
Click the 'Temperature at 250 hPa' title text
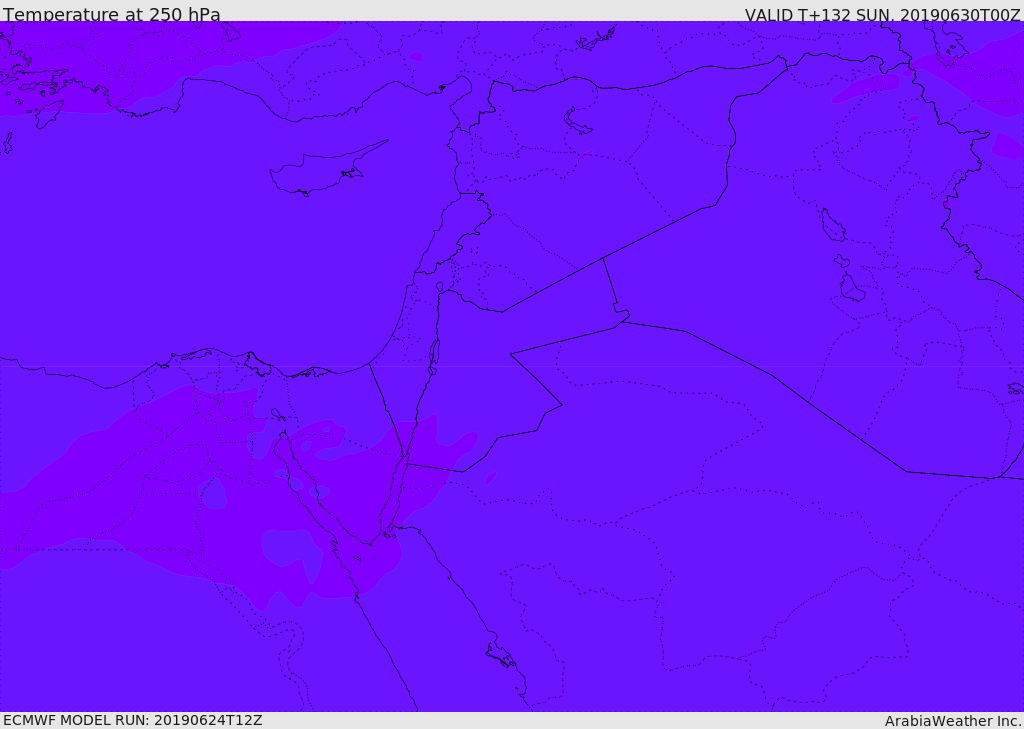(x=112, y=14)
